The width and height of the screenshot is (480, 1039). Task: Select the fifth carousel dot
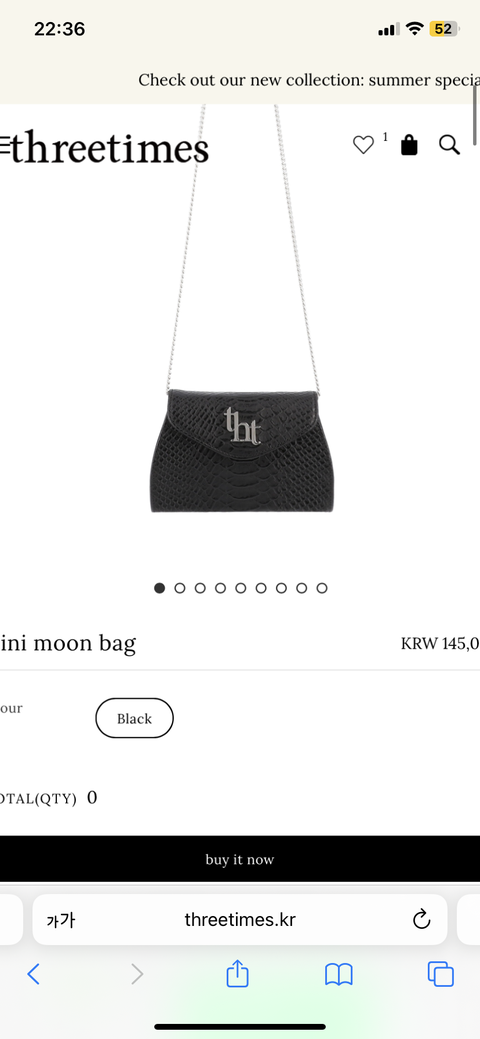241,588
